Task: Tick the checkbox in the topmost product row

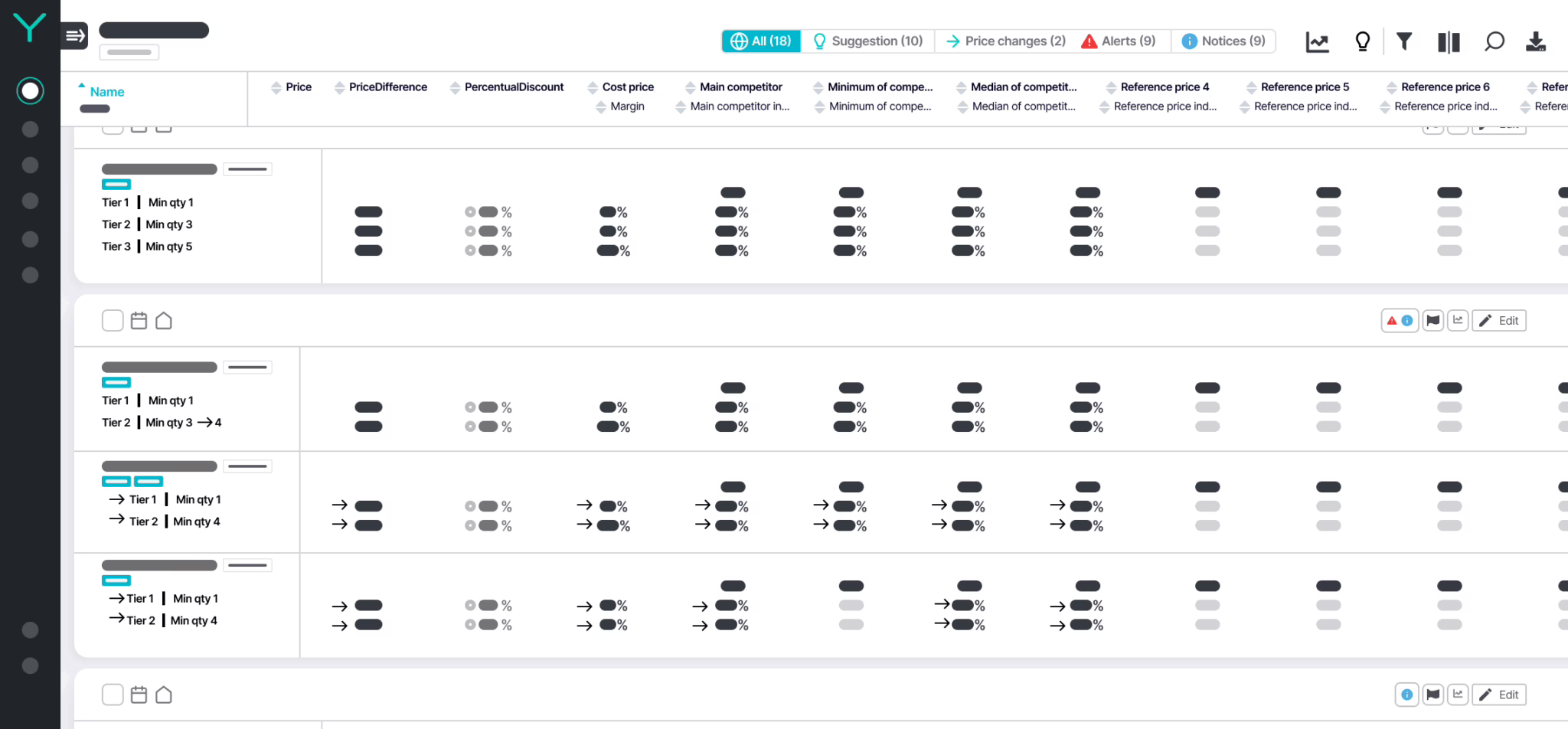Action: tap(113, 125)
